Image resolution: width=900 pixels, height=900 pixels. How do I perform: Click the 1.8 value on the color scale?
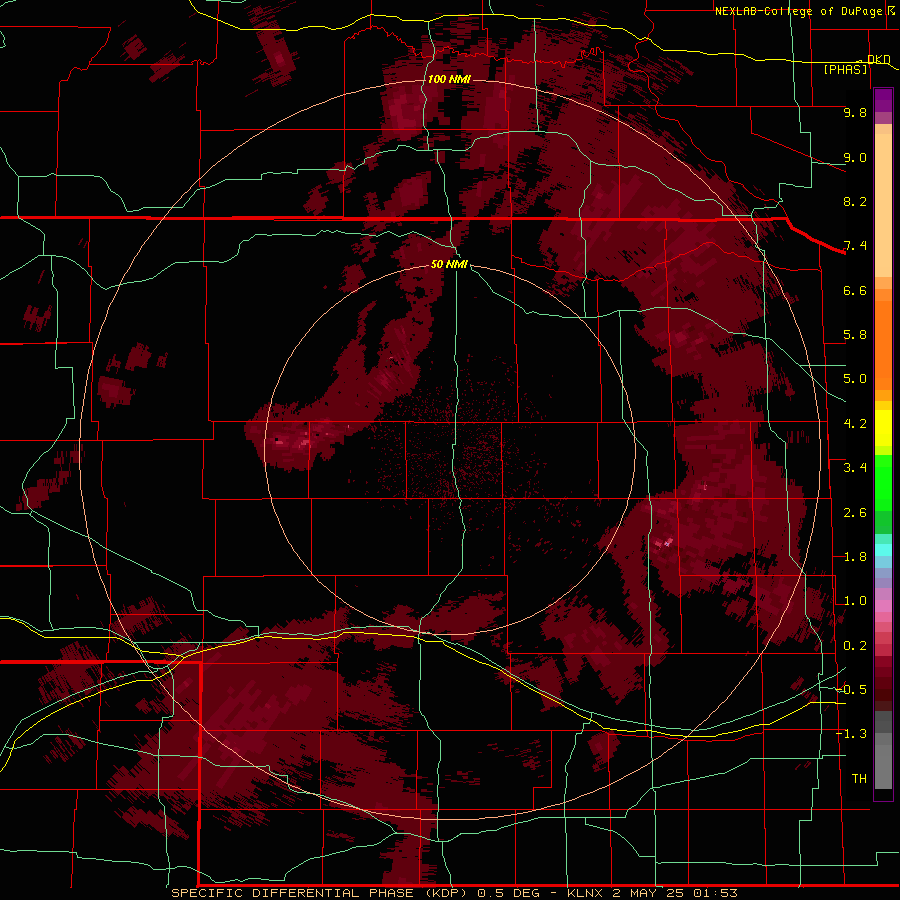tap(855, 557)
